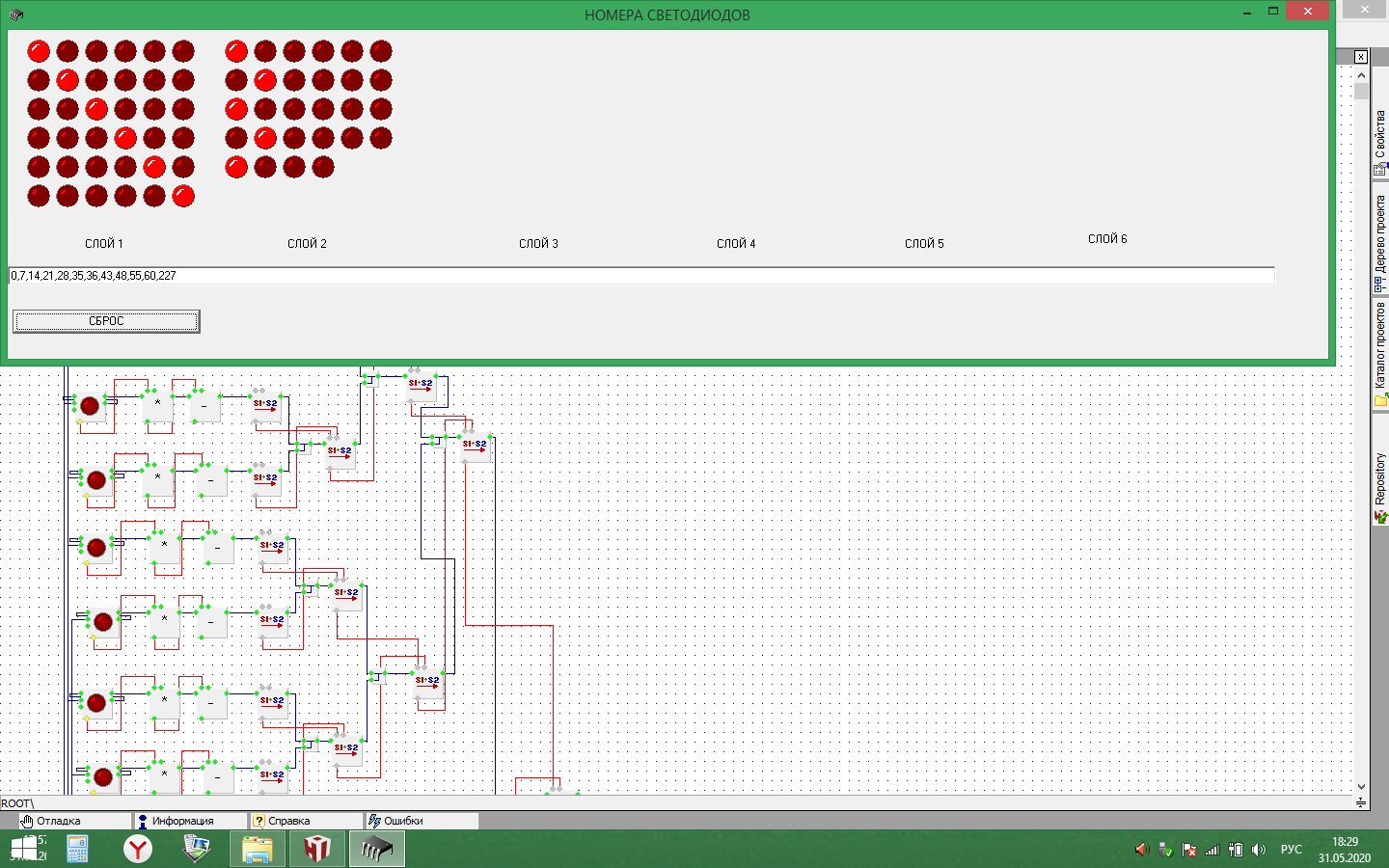The width and height of the screenshot is (1389, 868).
Task: Click the schematic scrollbar down arrow
Action: tap(1361, 786)
